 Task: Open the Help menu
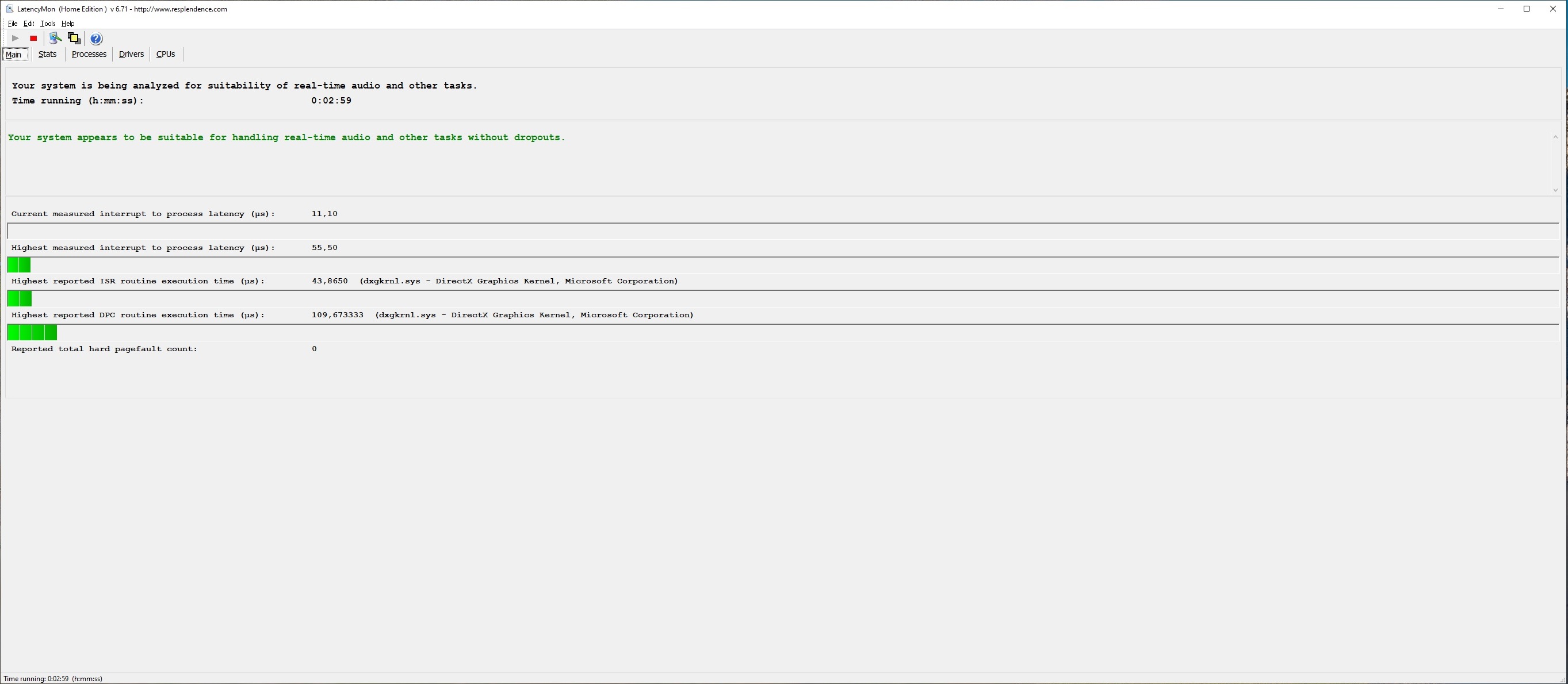click(67, 24)
